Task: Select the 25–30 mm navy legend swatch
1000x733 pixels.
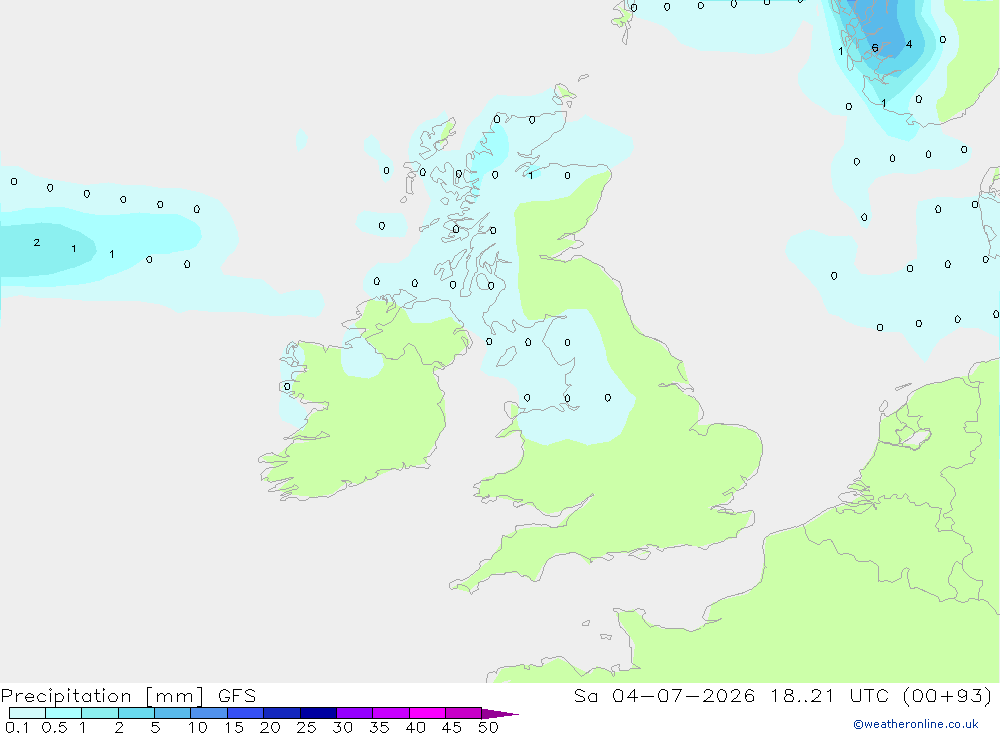Action: click(x=318, y=713)
